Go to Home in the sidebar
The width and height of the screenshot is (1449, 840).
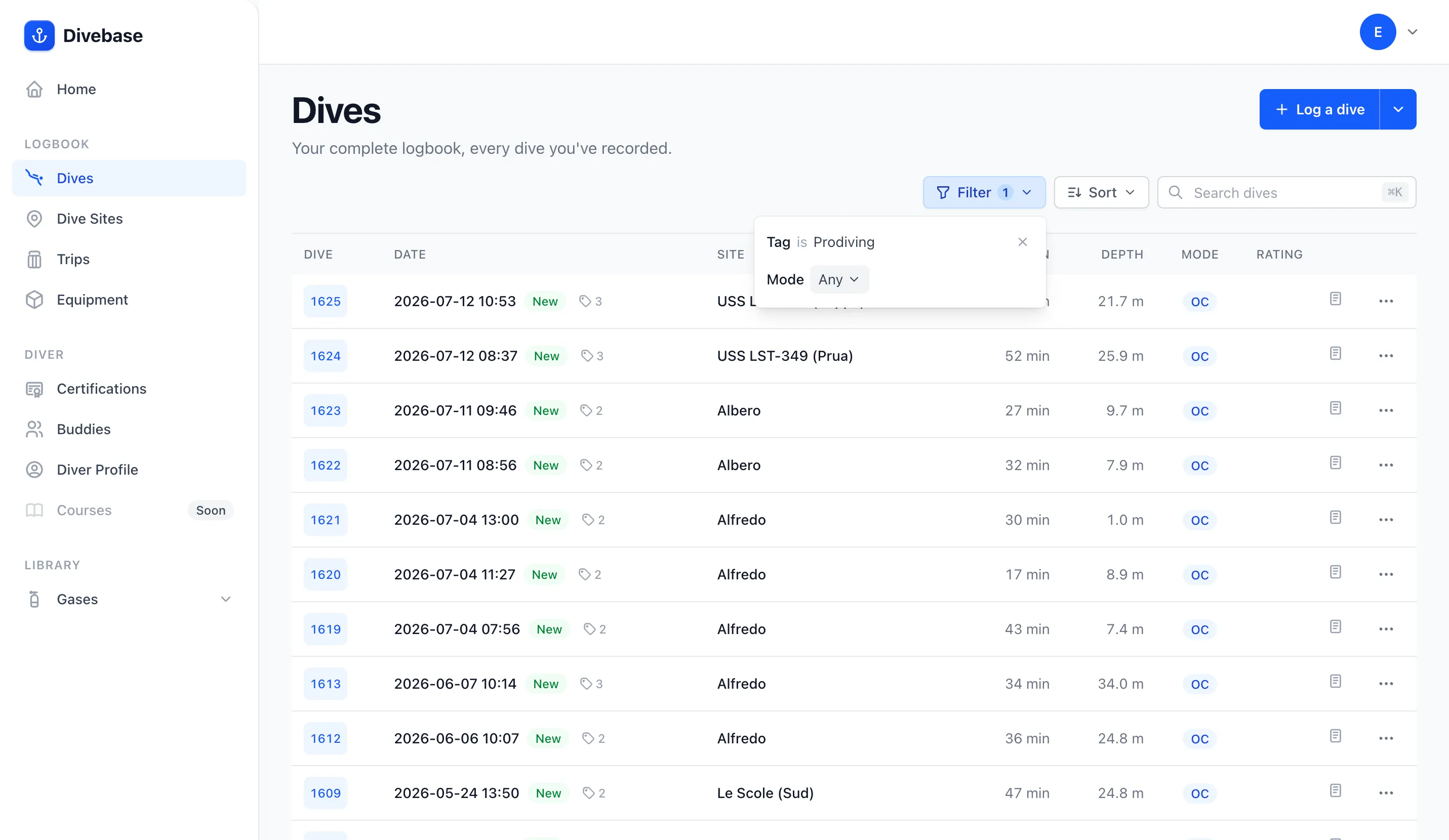click(129, 89)
